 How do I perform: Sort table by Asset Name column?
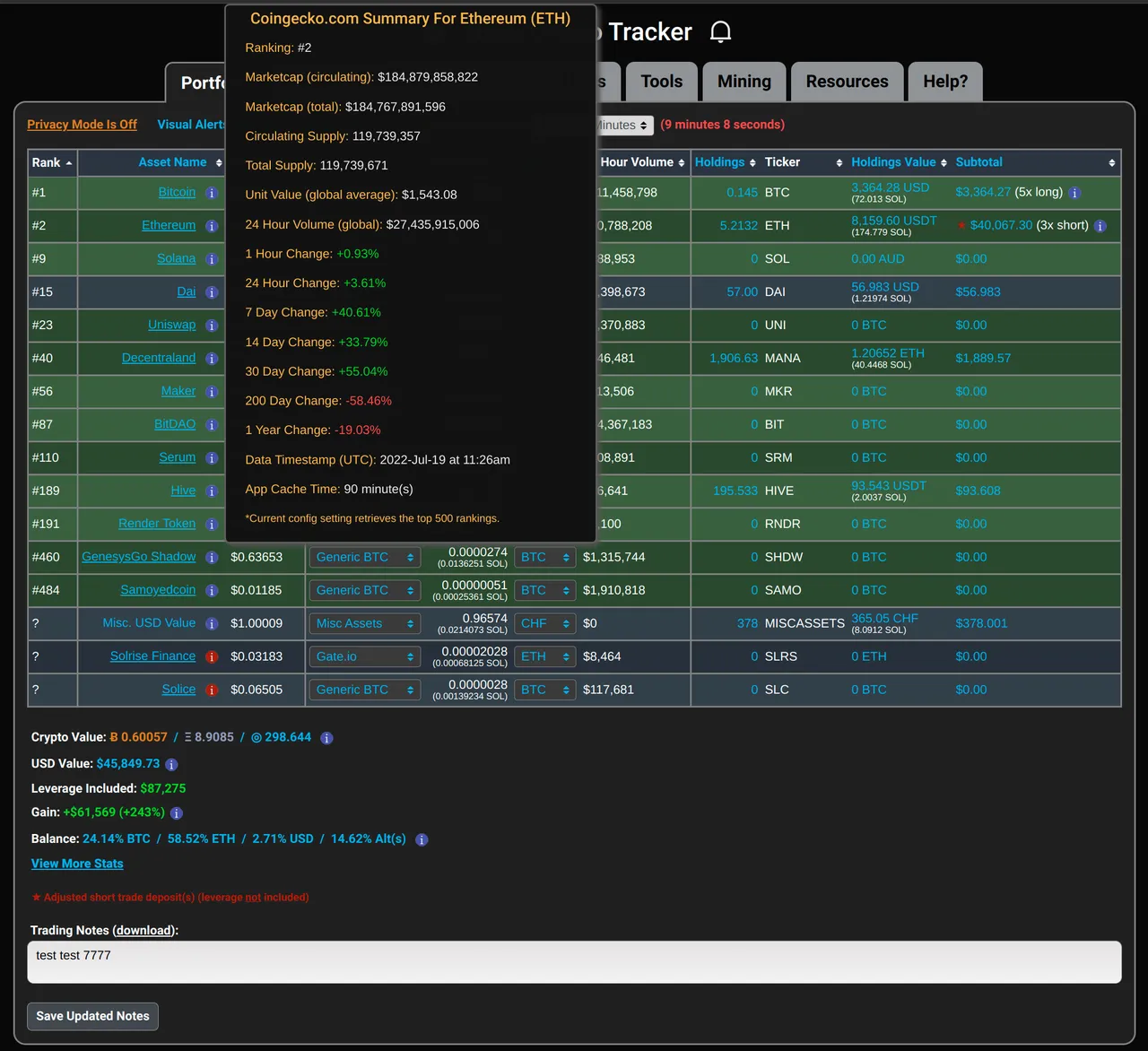coord(151,162)
